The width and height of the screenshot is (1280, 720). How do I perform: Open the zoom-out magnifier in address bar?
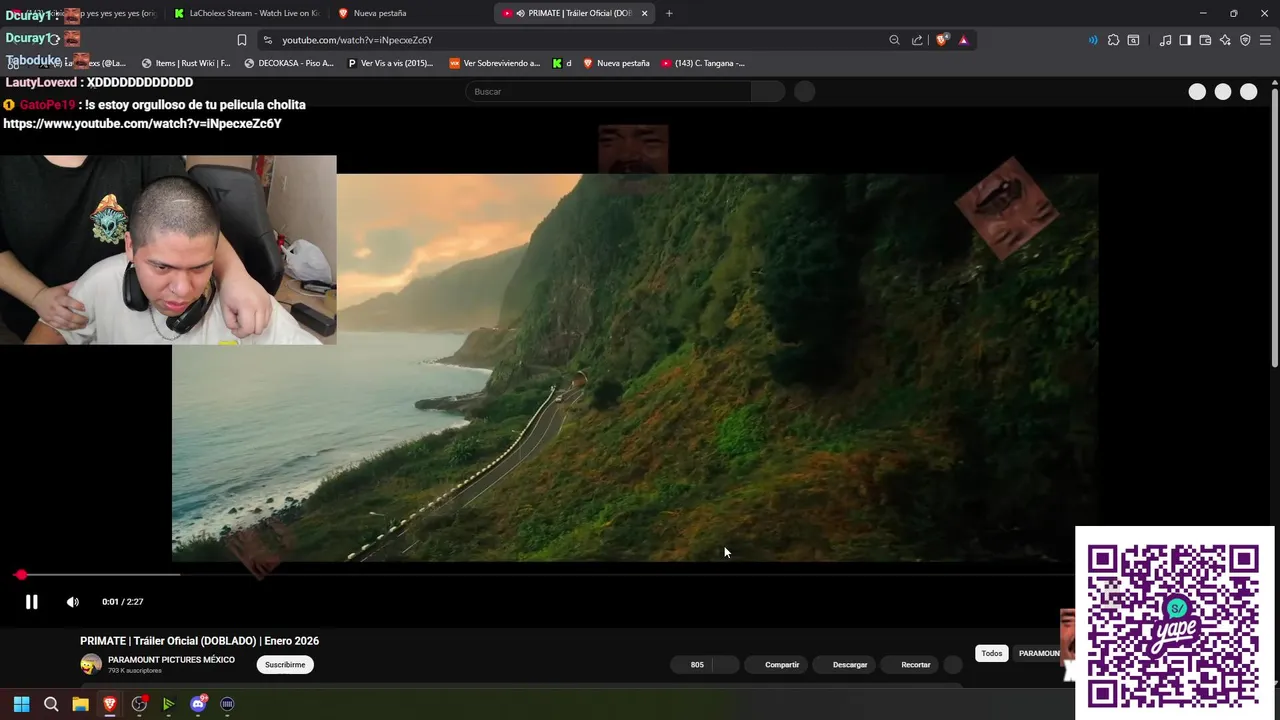pos(894,40)
